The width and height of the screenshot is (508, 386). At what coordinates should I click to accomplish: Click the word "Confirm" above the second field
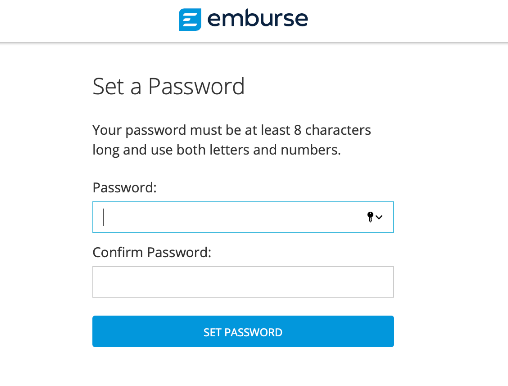tap(118, 252)
